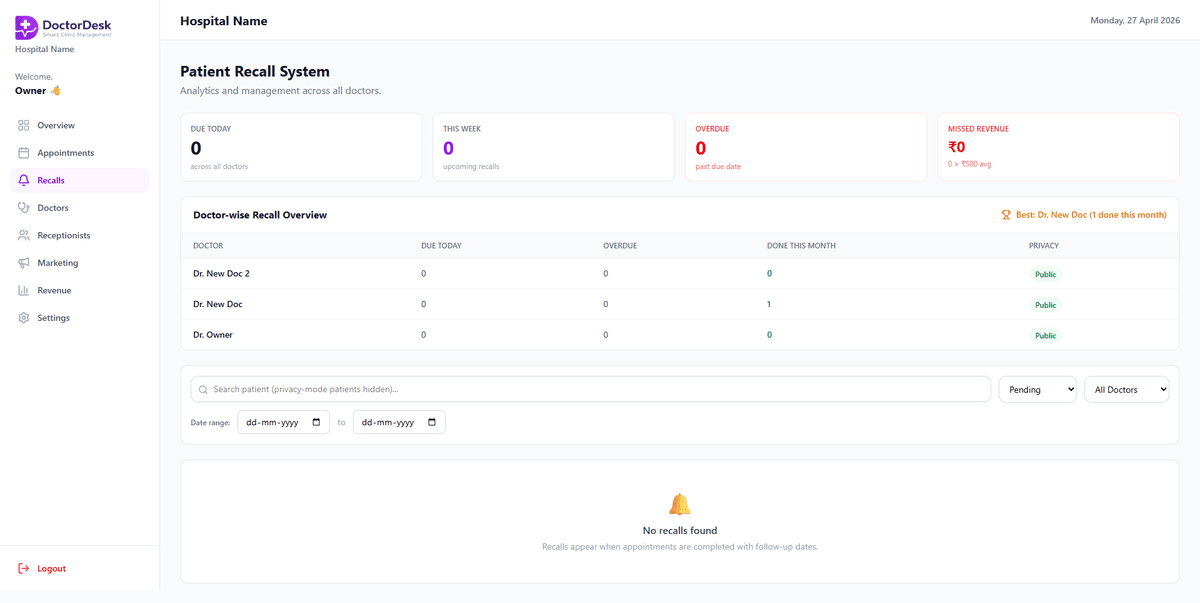Screen dimensions: 1200x603
Task: Click the Logout button
Action: coord(80,569)
